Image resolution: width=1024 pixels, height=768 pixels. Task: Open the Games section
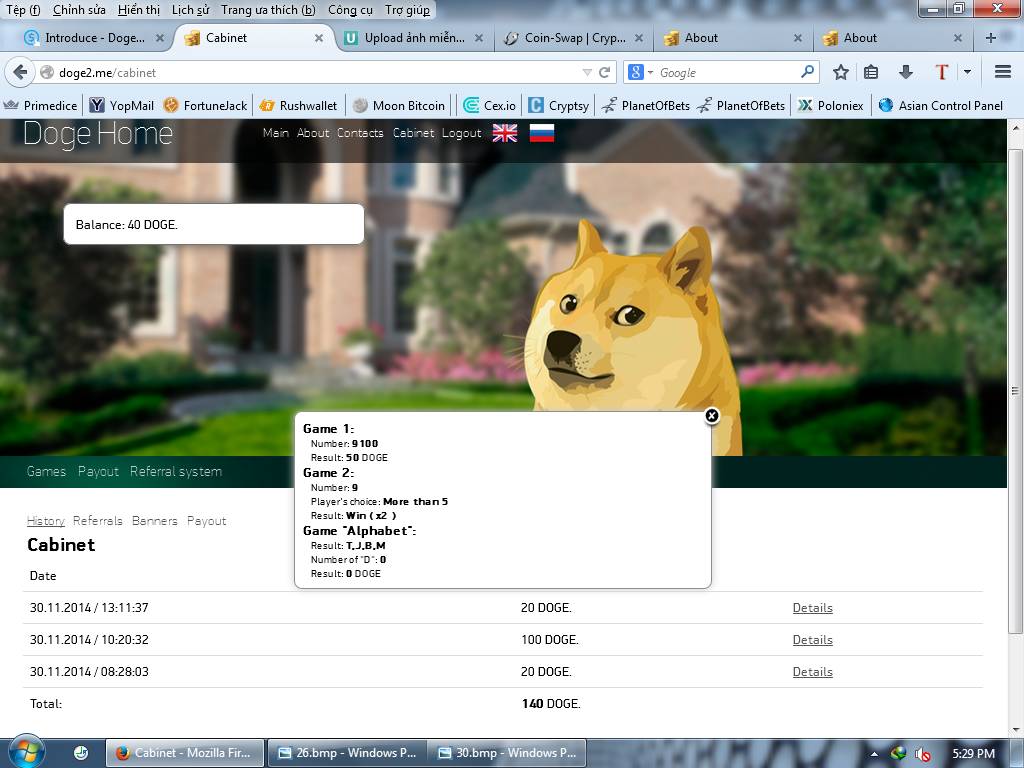[x=46, y=472]
